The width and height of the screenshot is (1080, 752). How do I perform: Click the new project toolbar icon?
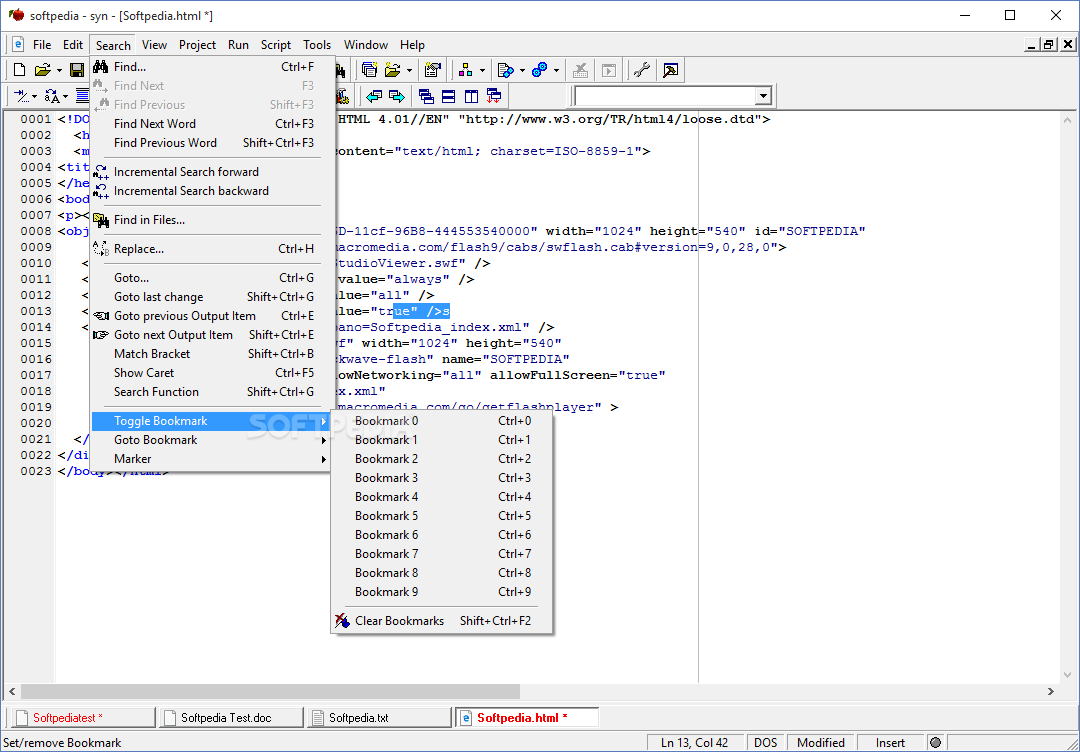pyautogui.click(x=370, y=70)
